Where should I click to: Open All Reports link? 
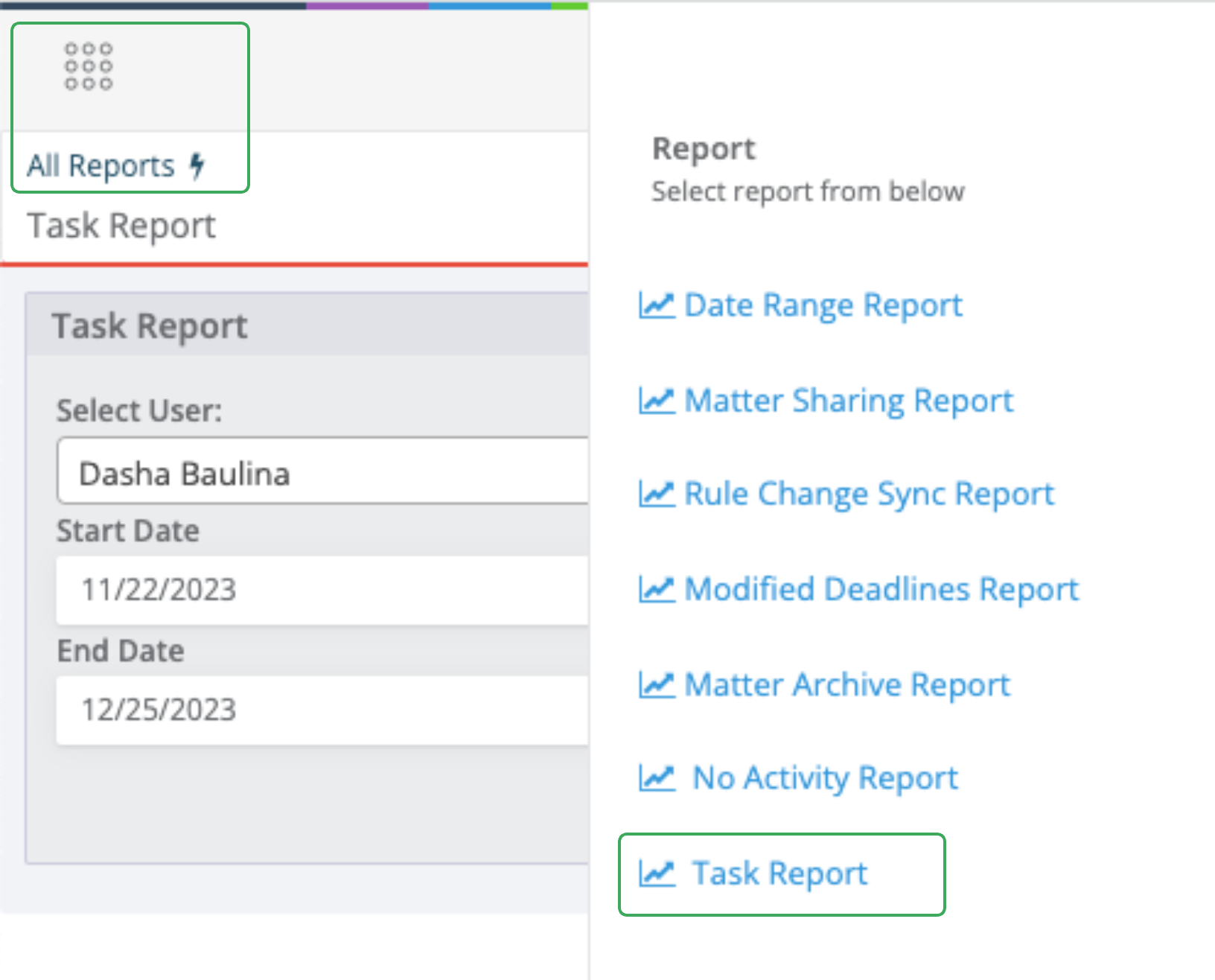point(101,165)
